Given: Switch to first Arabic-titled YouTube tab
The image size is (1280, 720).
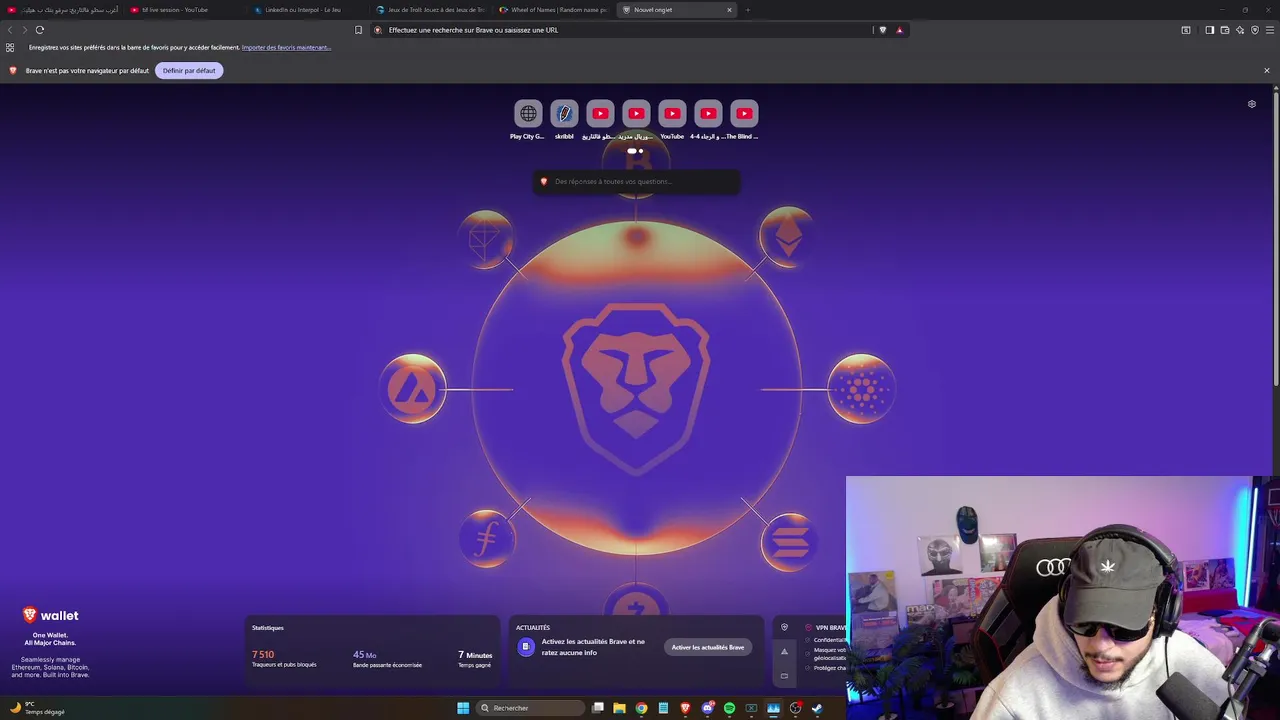Looking at the screenshot, I should (62, 10).
